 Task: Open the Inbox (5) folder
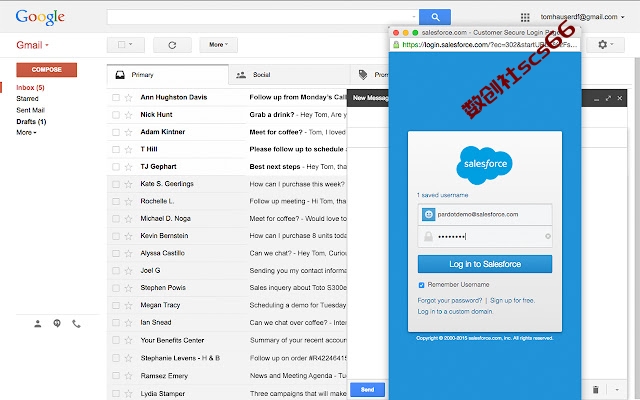coord(30,87)
